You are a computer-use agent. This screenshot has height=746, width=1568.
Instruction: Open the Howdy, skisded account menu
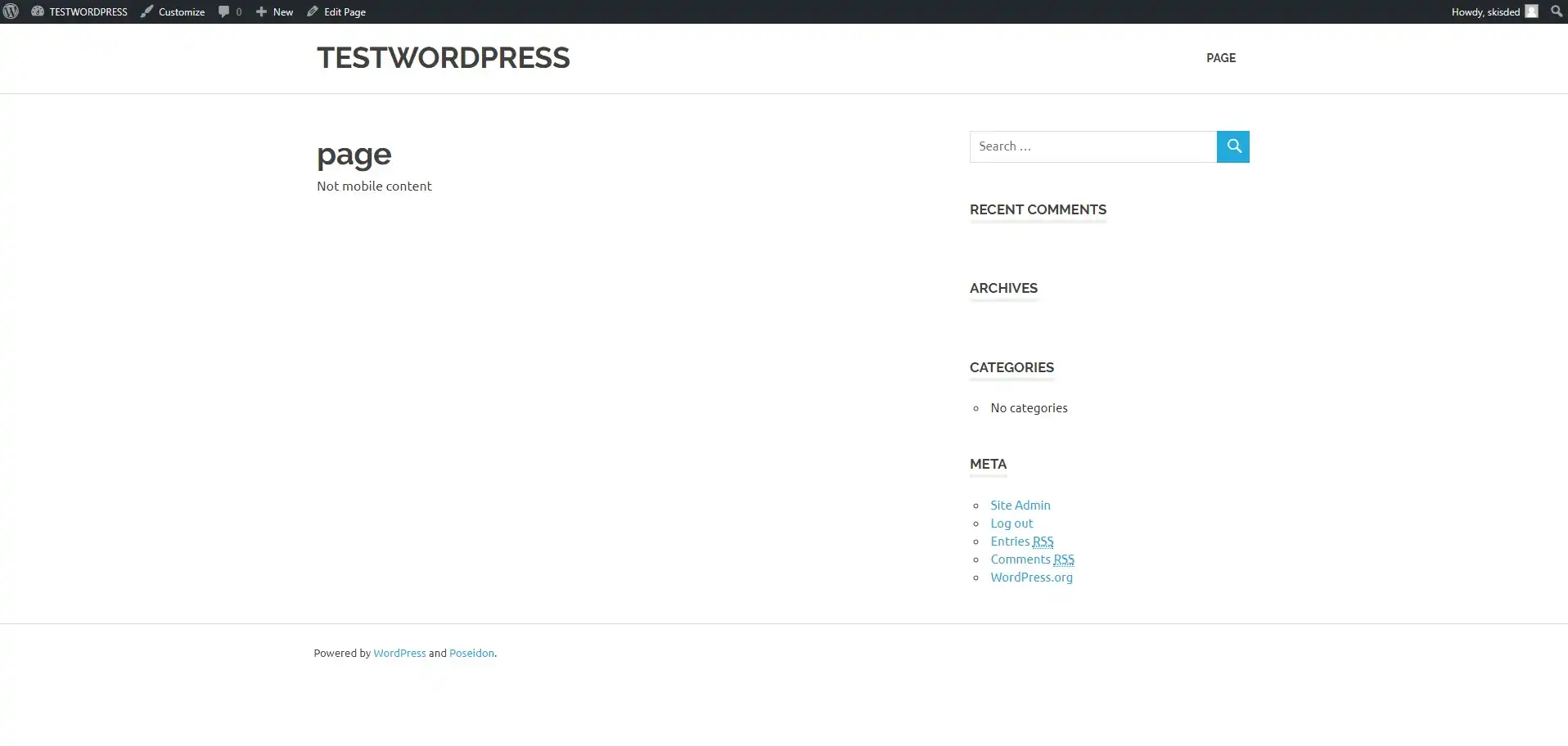1488,11
